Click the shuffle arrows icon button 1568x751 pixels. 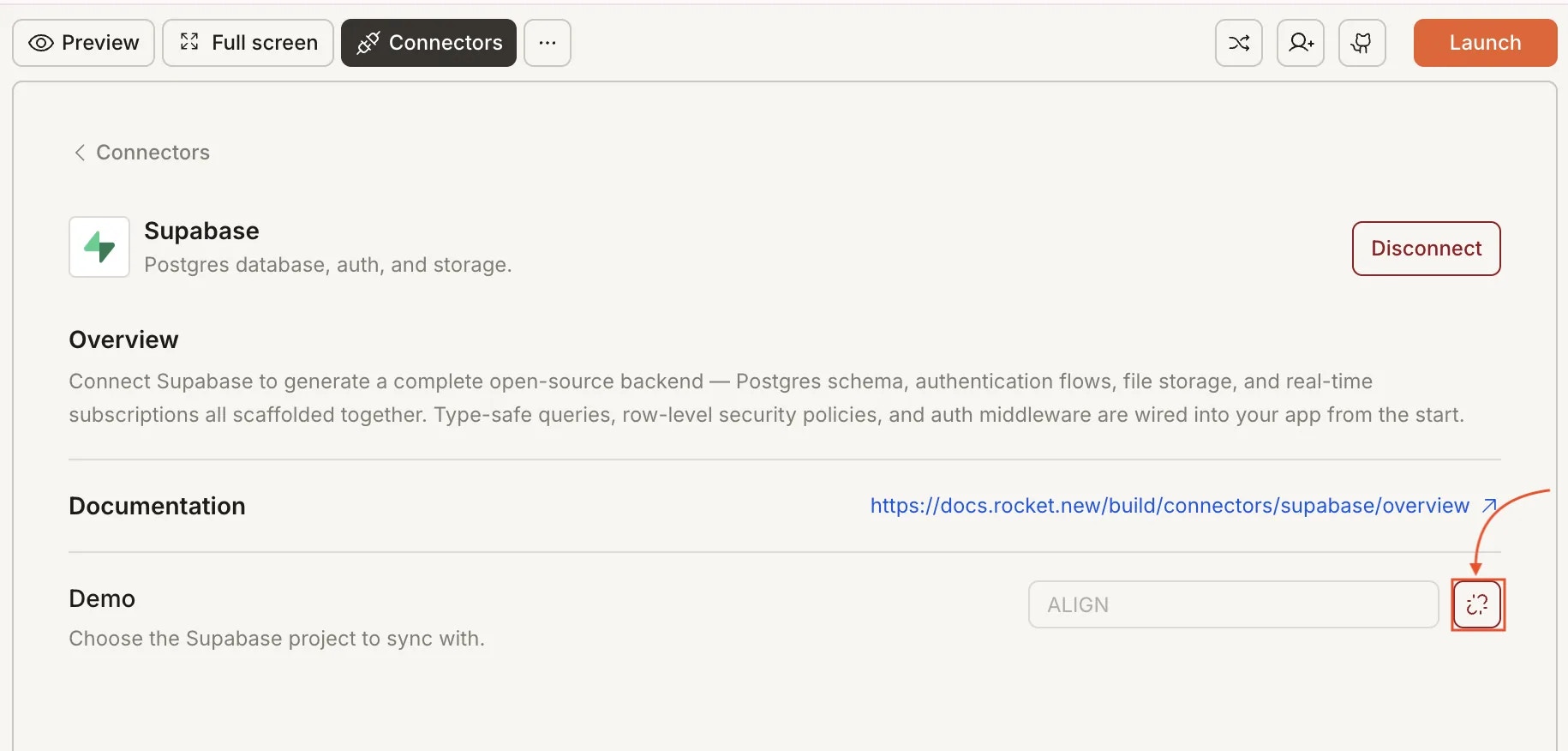pos(1238,43)
